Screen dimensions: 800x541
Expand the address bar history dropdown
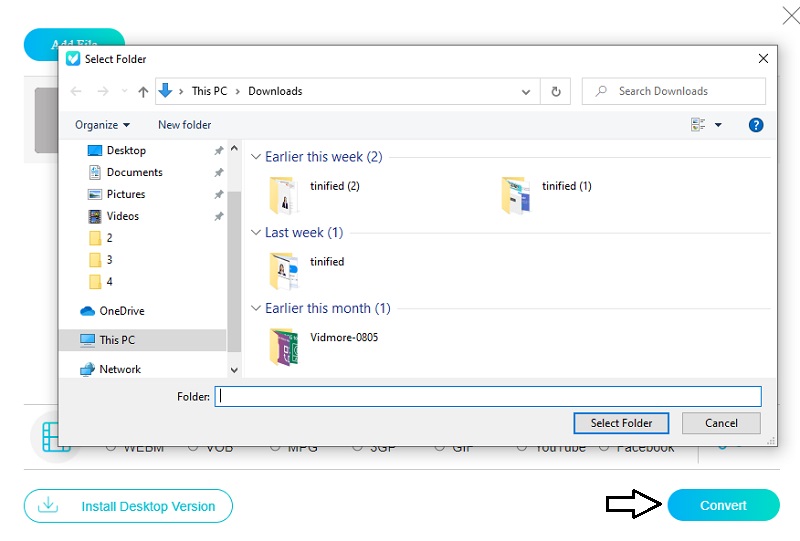[526, 91]
